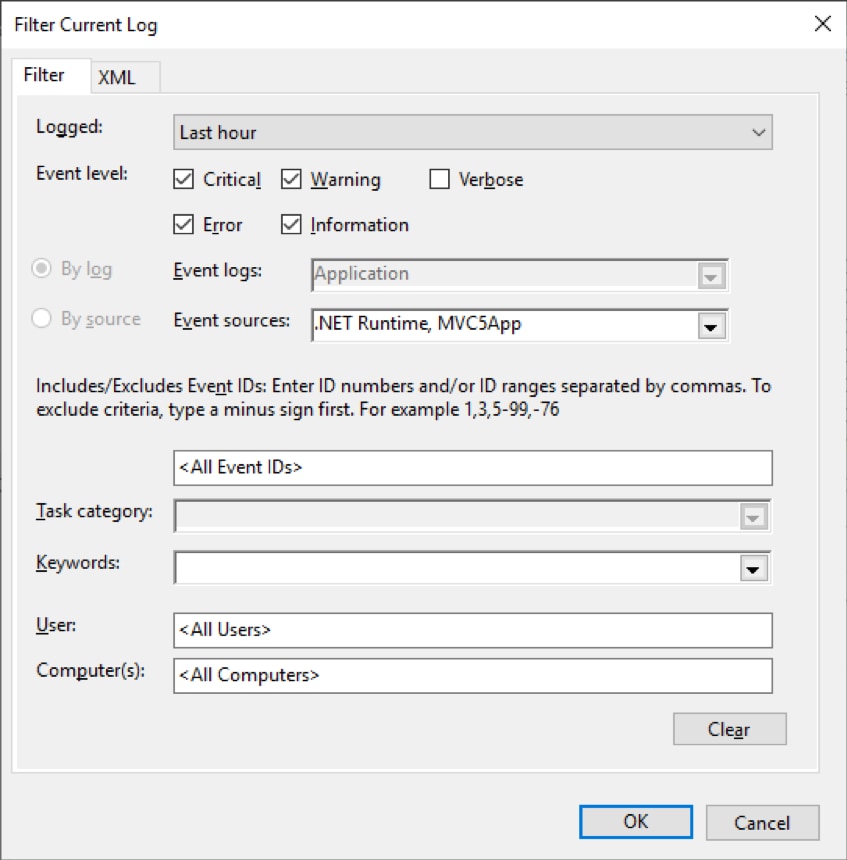This screenshot has height=860, width=847.
Task: Click OK to apply the filter
Action: [636, 822]
